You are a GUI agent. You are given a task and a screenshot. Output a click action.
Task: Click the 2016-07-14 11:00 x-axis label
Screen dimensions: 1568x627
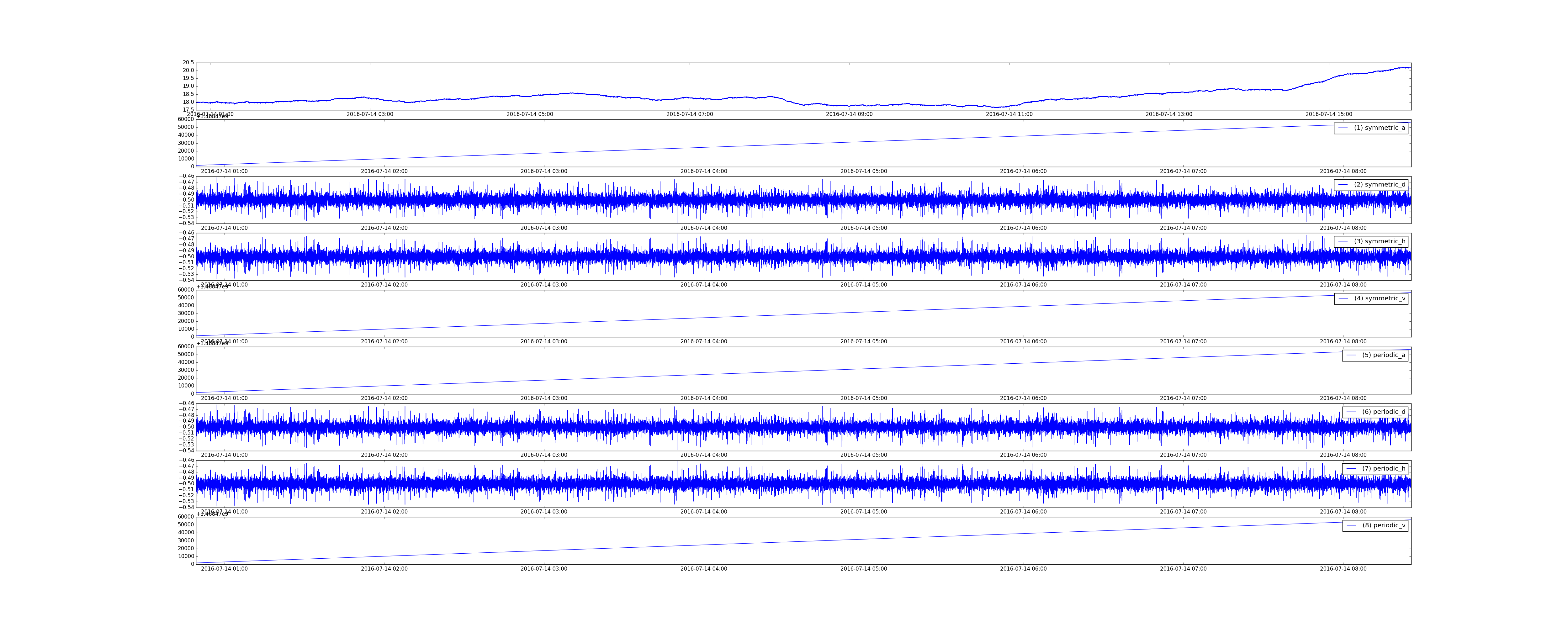[x=1009, y=114]
